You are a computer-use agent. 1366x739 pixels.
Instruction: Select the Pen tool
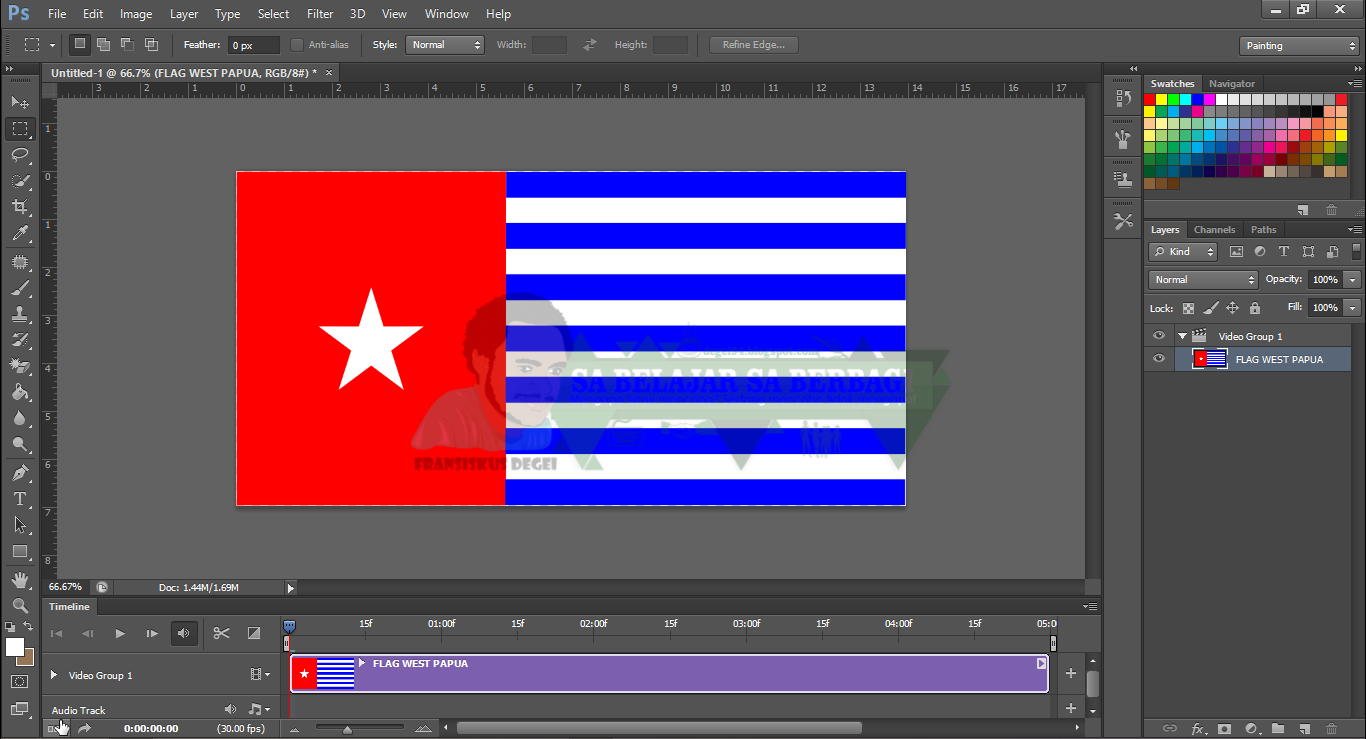[20, 473]
